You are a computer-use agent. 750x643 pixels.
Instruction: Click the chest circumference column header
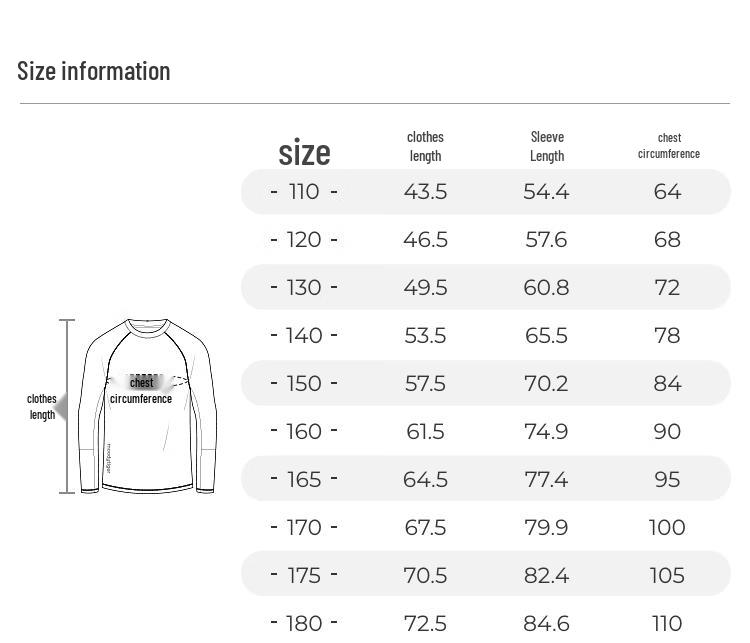(x=669, y=146)
